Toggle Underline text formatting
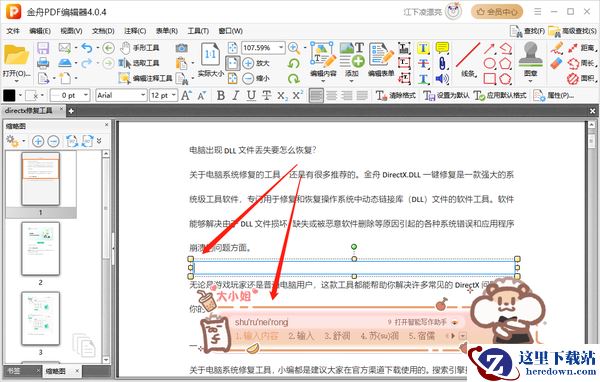Screen dimensions: 600x382 251,95
